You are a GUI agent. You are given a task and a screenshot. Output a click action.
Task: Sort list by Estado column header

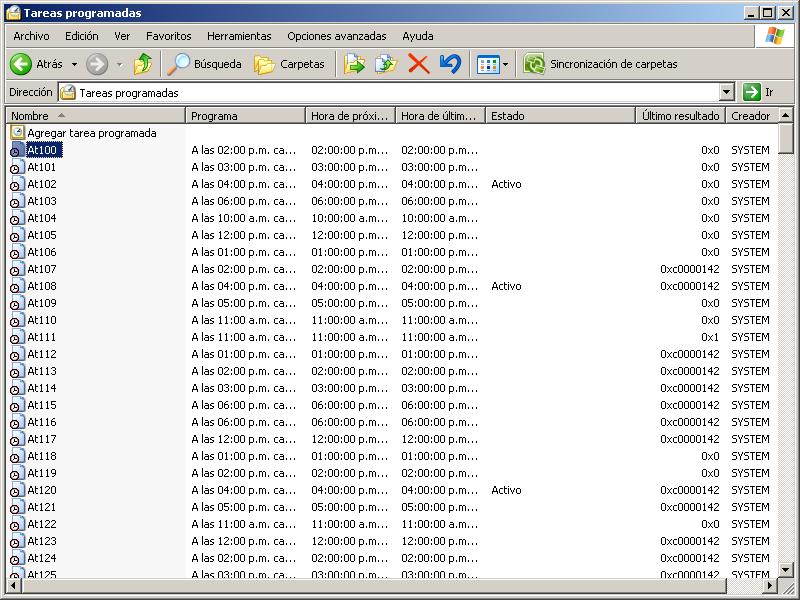[560, 116]
